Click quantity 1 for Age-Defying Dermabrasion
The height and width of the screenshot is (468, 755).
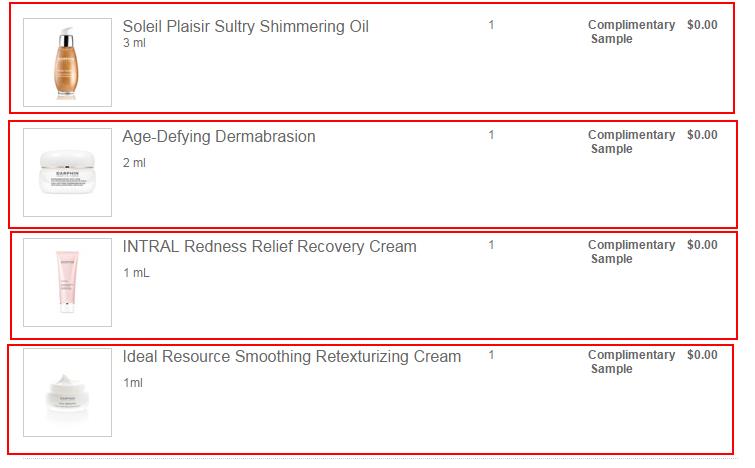tap(491, 135)
